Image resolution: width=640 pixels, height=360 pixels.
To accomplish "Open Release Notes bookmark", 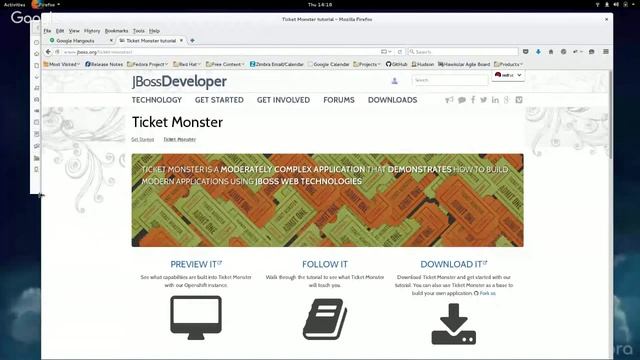I will coord(104,64).
